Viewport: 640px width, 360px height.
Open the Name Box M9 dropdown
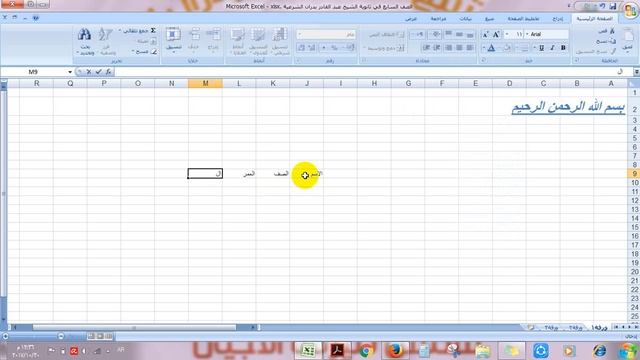click(x=70, y=72)
